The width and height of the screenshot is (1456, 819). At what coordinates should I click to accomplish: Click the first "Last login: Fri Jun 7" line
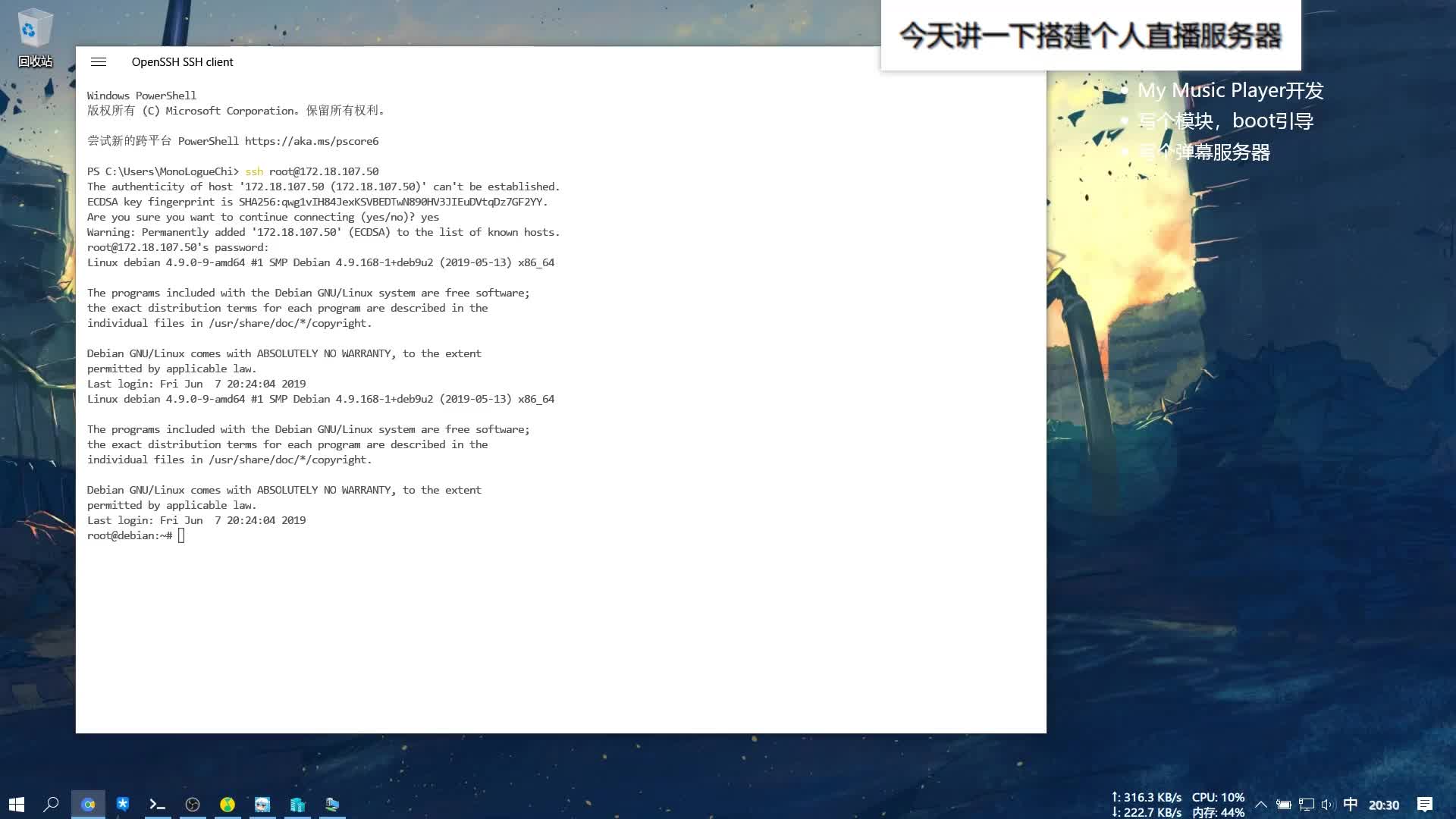(x=196, y=384)
